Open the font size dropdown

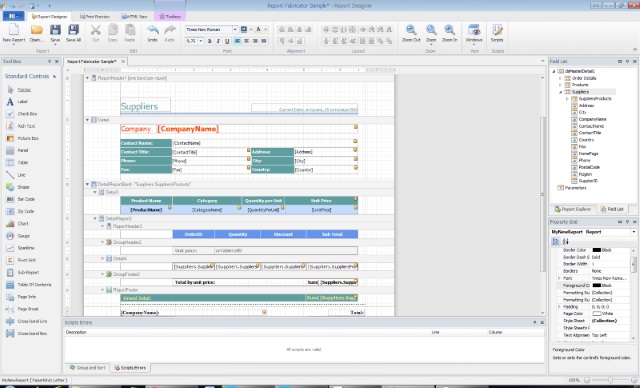(x=201, y=41)
